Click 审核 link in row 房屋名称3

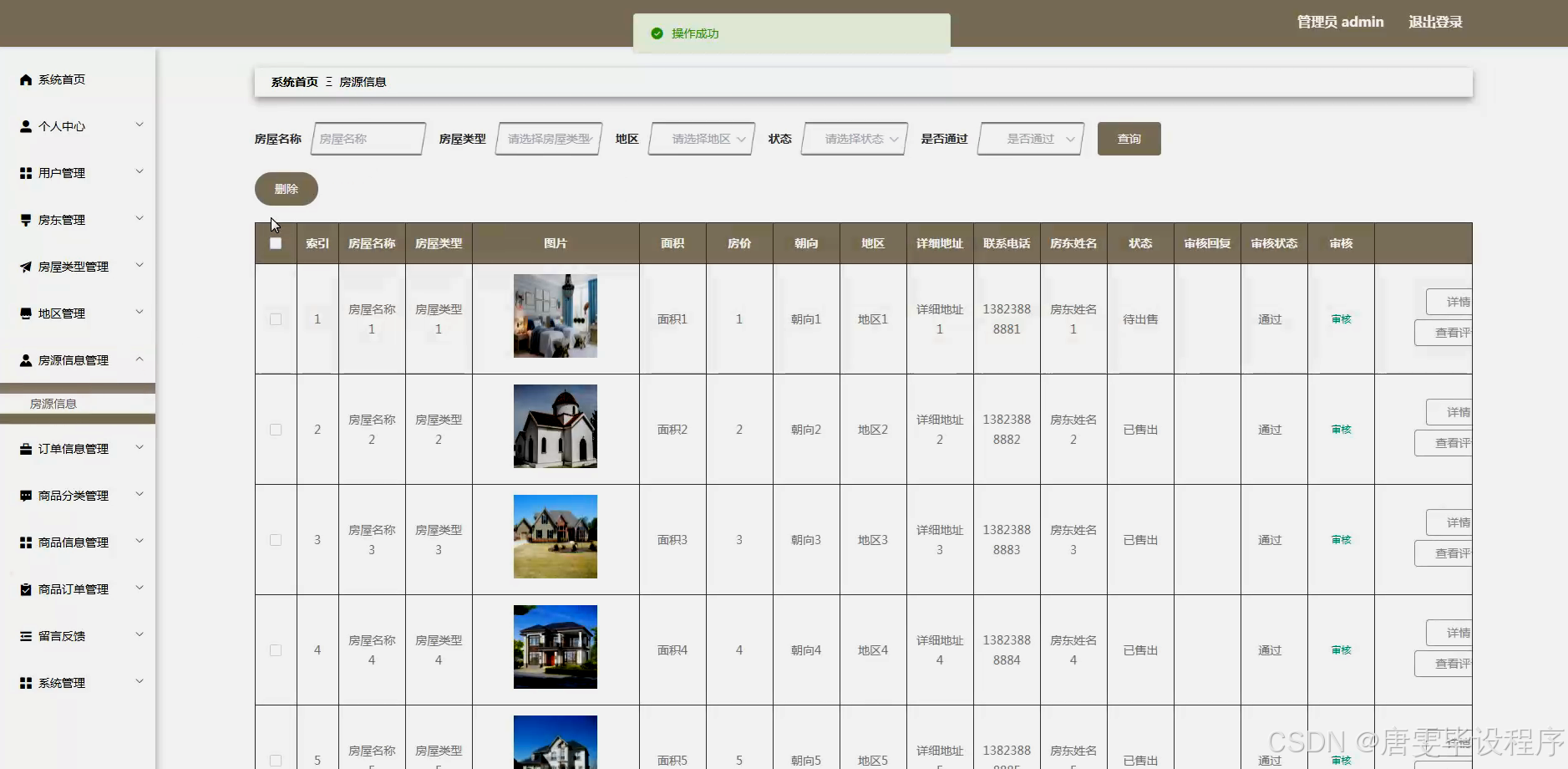point(1341,540)
